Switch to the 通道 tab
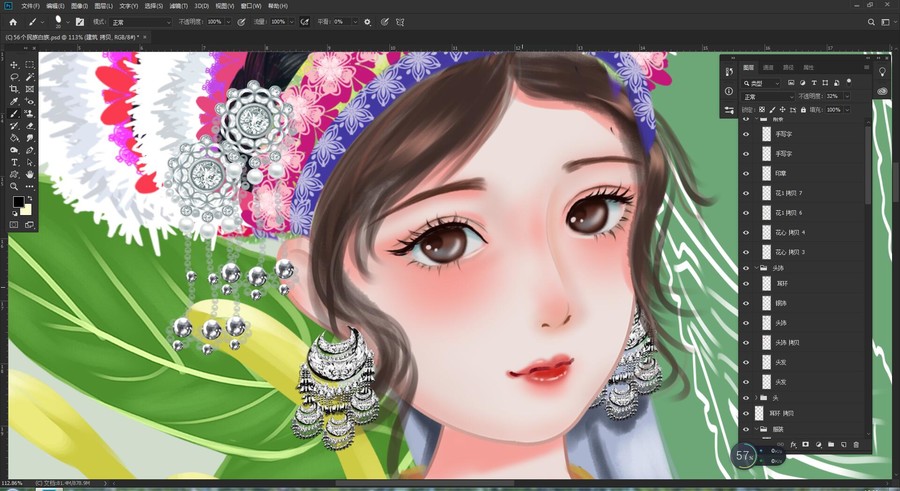The height and width of the screenshot is (491, 900). click(769, 68)
